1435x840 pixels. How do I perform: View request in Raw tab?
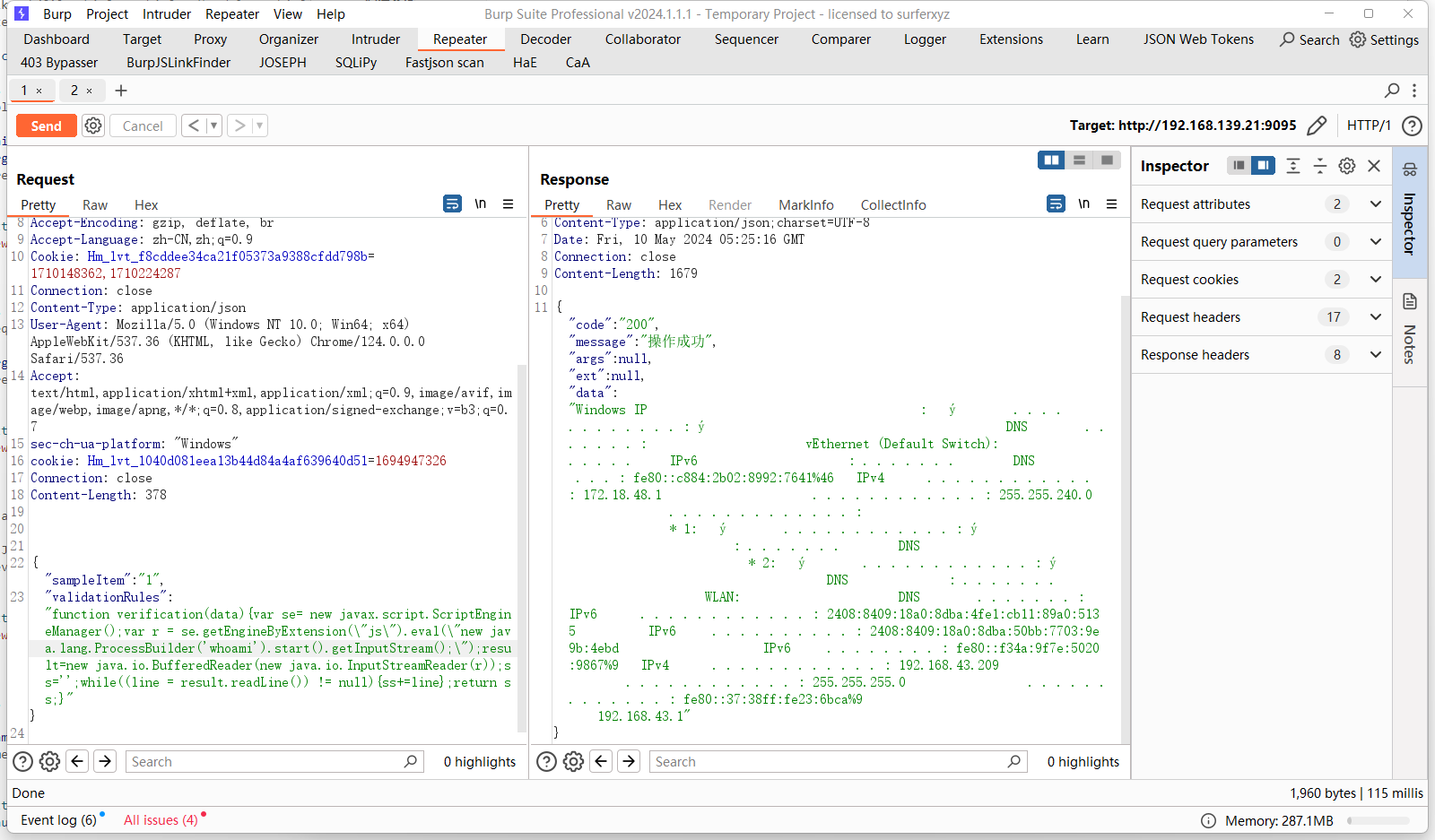(x=95, y=205)
